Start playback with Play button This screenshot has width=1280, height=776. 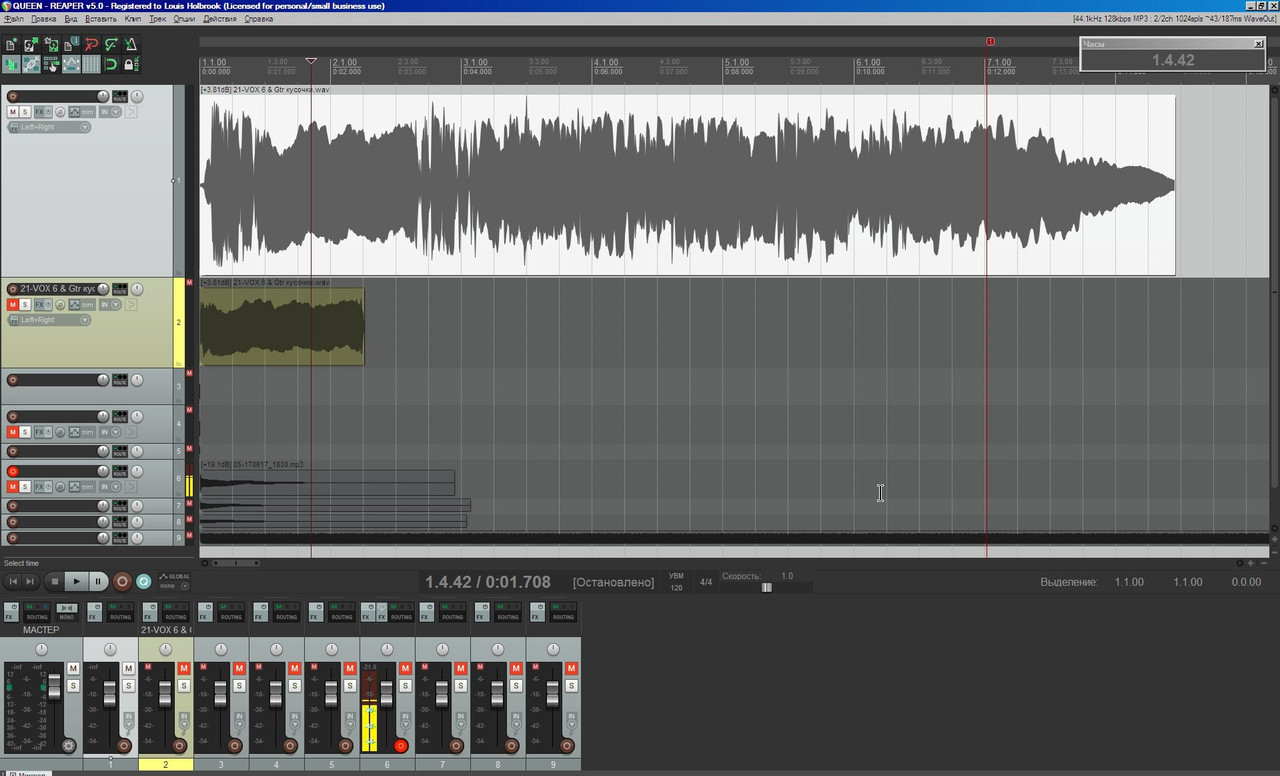[x=76, y=581]
